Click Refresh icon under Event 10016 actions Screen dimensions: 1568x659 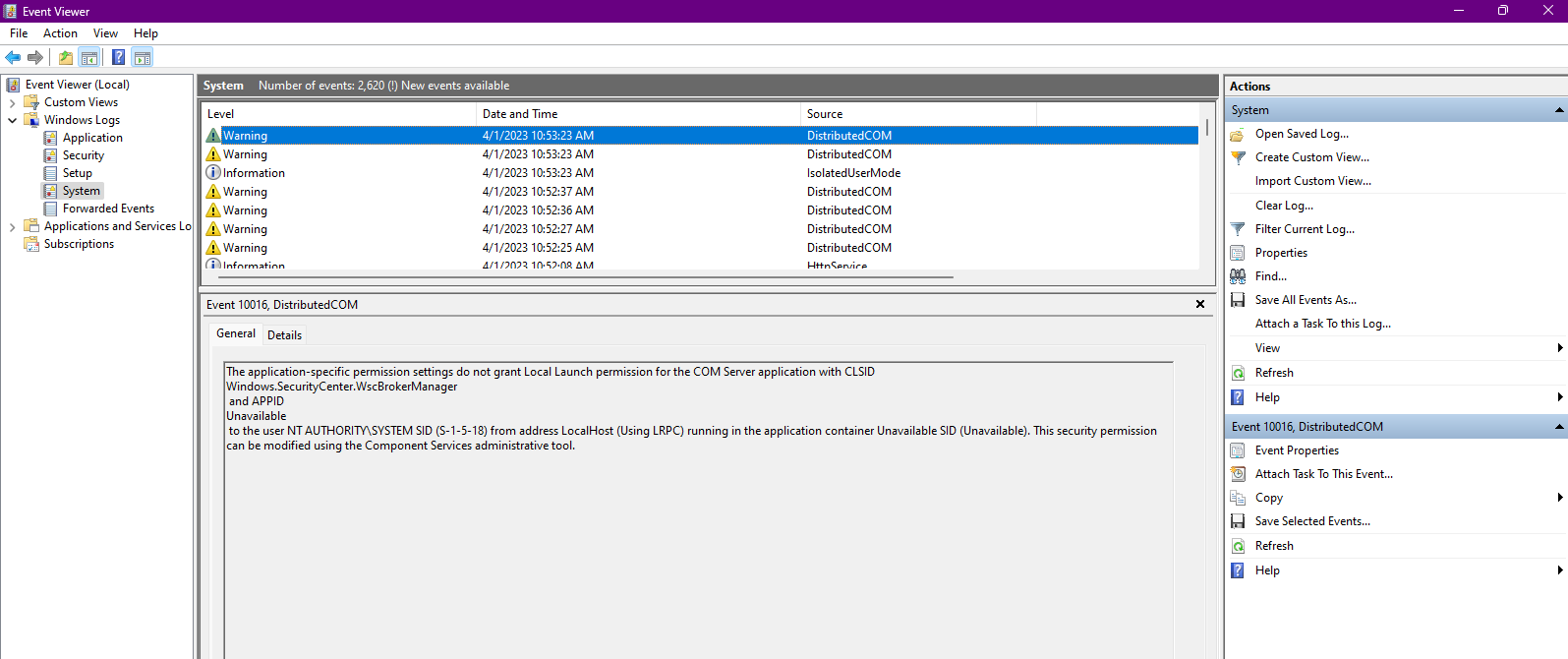pos(1238,546)
